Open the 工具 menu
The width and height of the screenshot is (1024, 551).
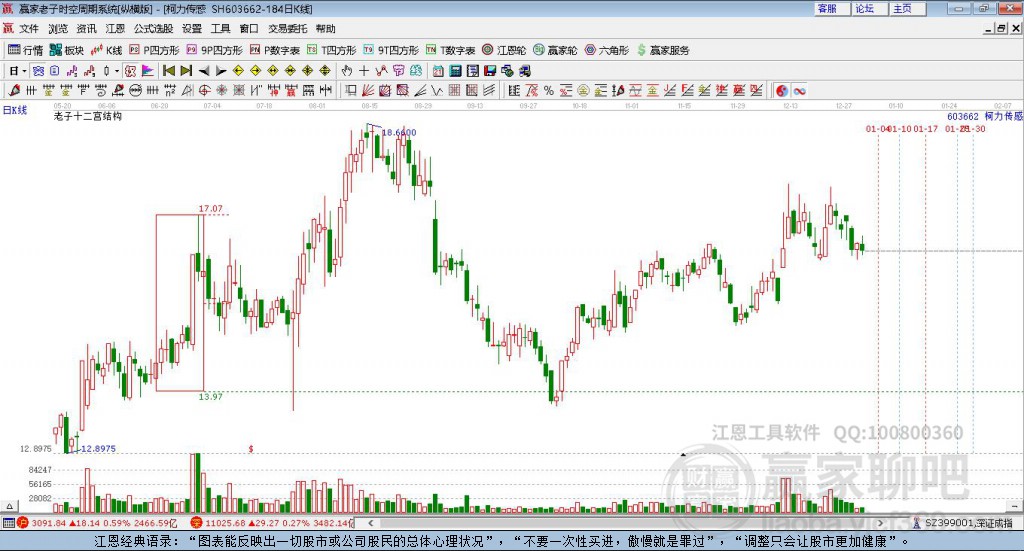220,29
